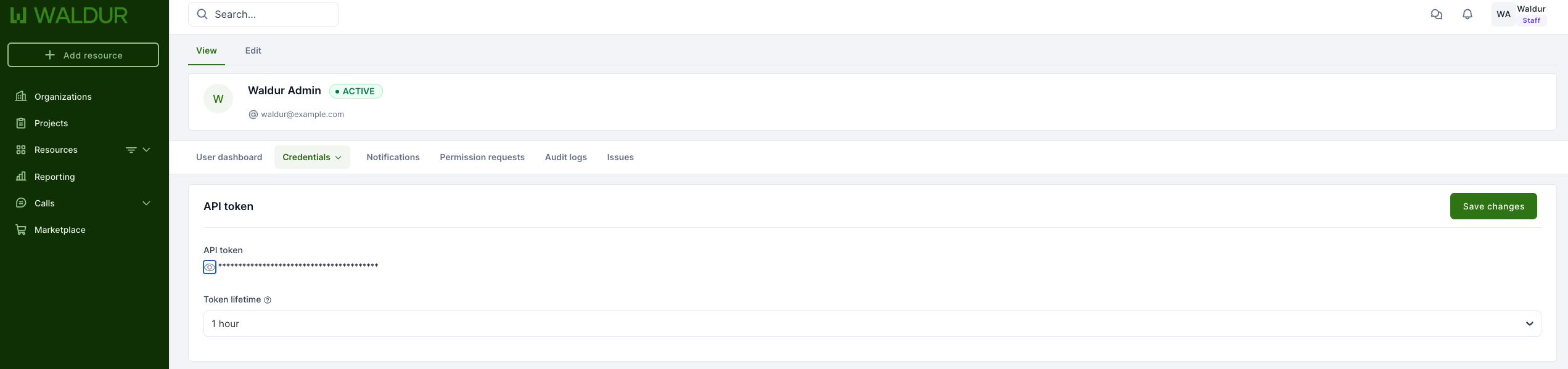1568x369 pixels.
Task: Click the Save changes button
Action: pyautogui.click(x=1493, y=206)
